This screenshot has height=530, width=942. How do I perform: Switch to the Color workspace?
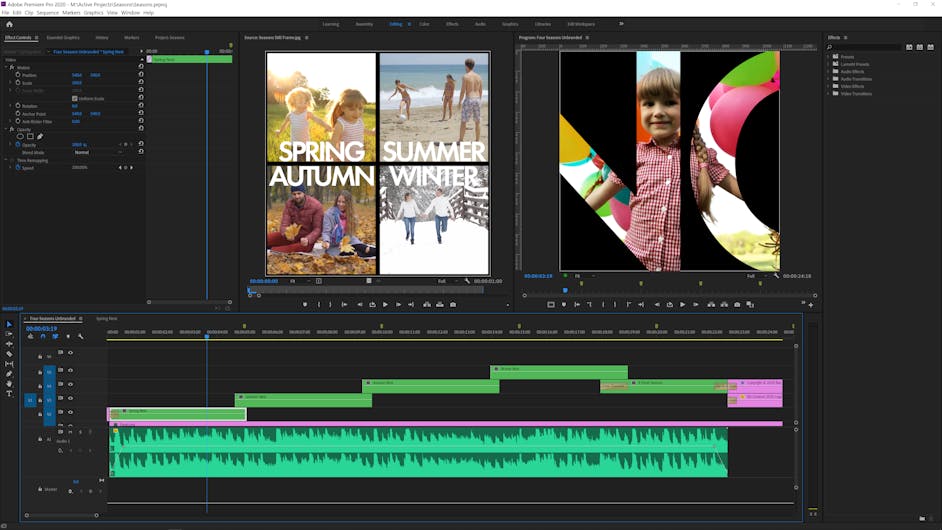424,23
